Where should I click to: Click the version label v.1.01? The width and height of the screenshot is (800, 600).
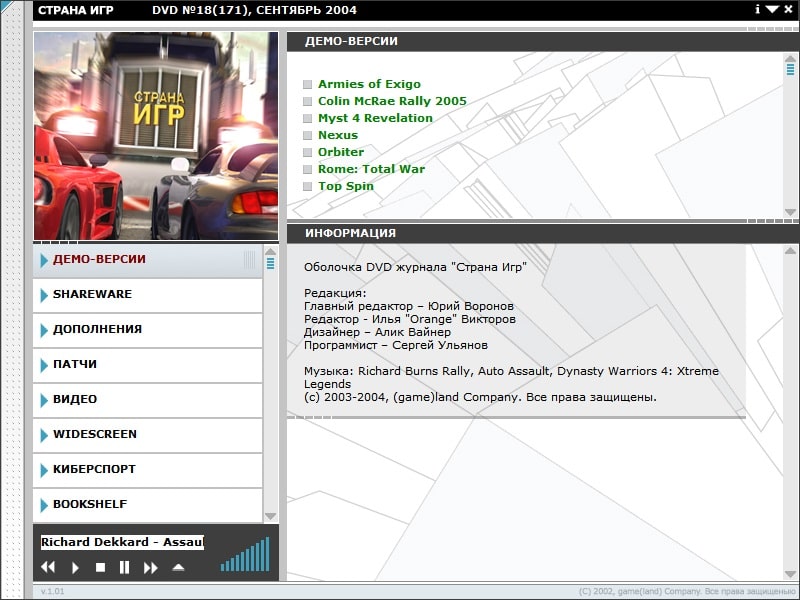53,591
